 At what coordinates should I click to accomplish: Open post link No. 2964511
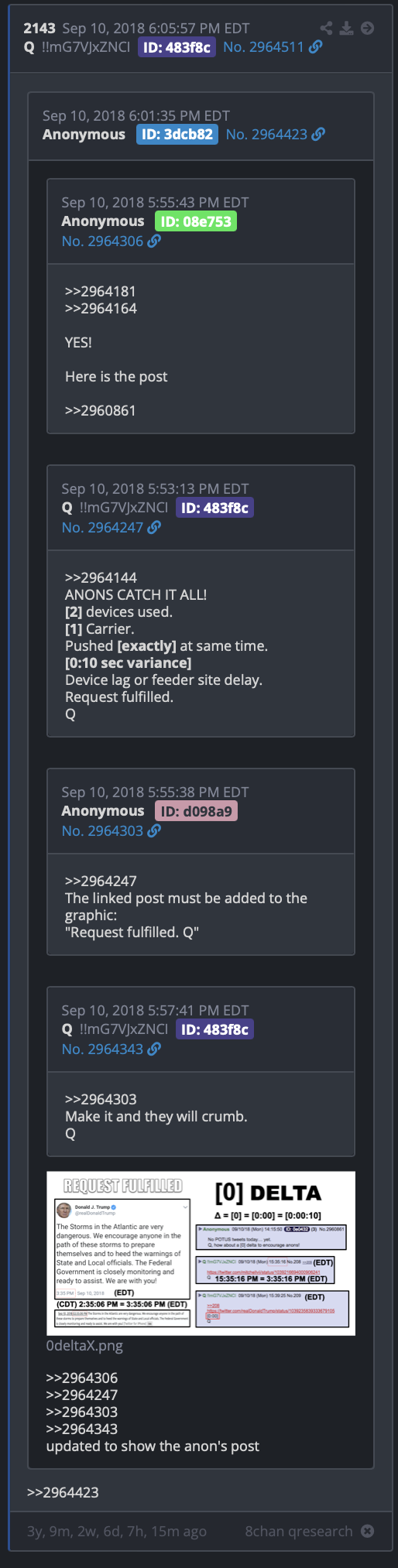[x=263, y=47]
